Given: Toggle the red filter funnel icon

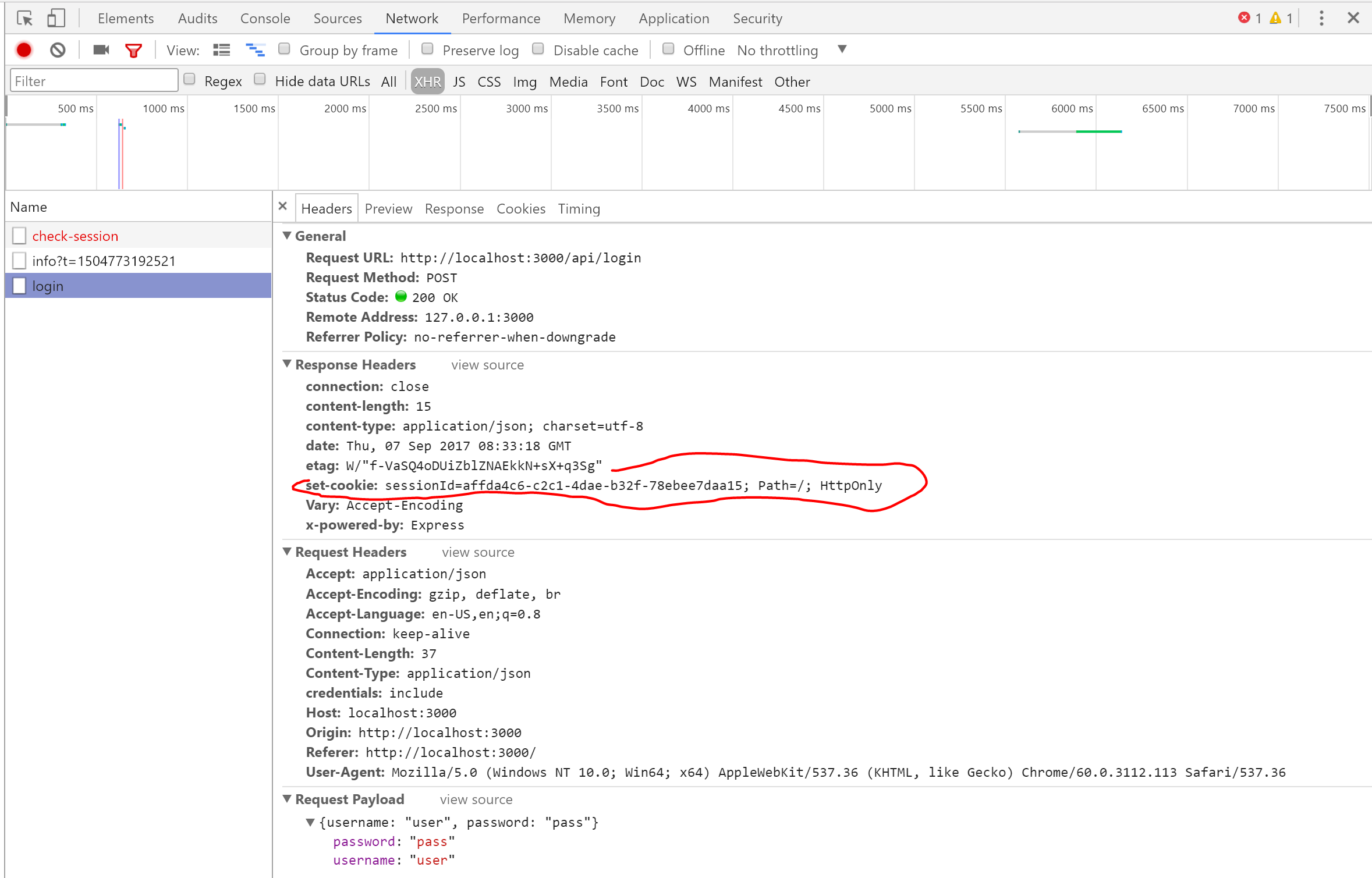Looking at the screenshot, I should pyautogui.click(x=133, y=51).
